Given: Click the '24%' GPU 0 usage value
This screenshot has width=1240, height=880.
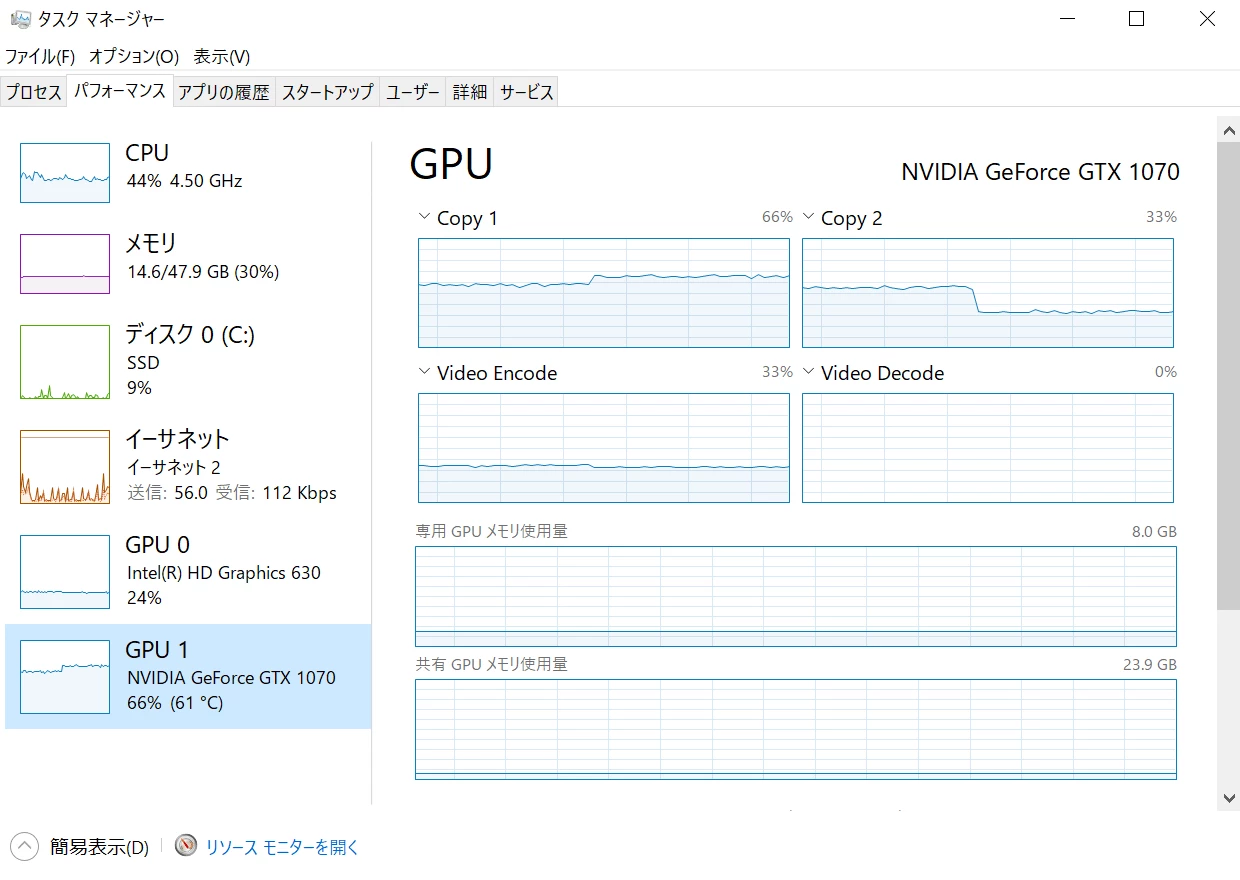Looking at the screenshot, I should 144,598.
